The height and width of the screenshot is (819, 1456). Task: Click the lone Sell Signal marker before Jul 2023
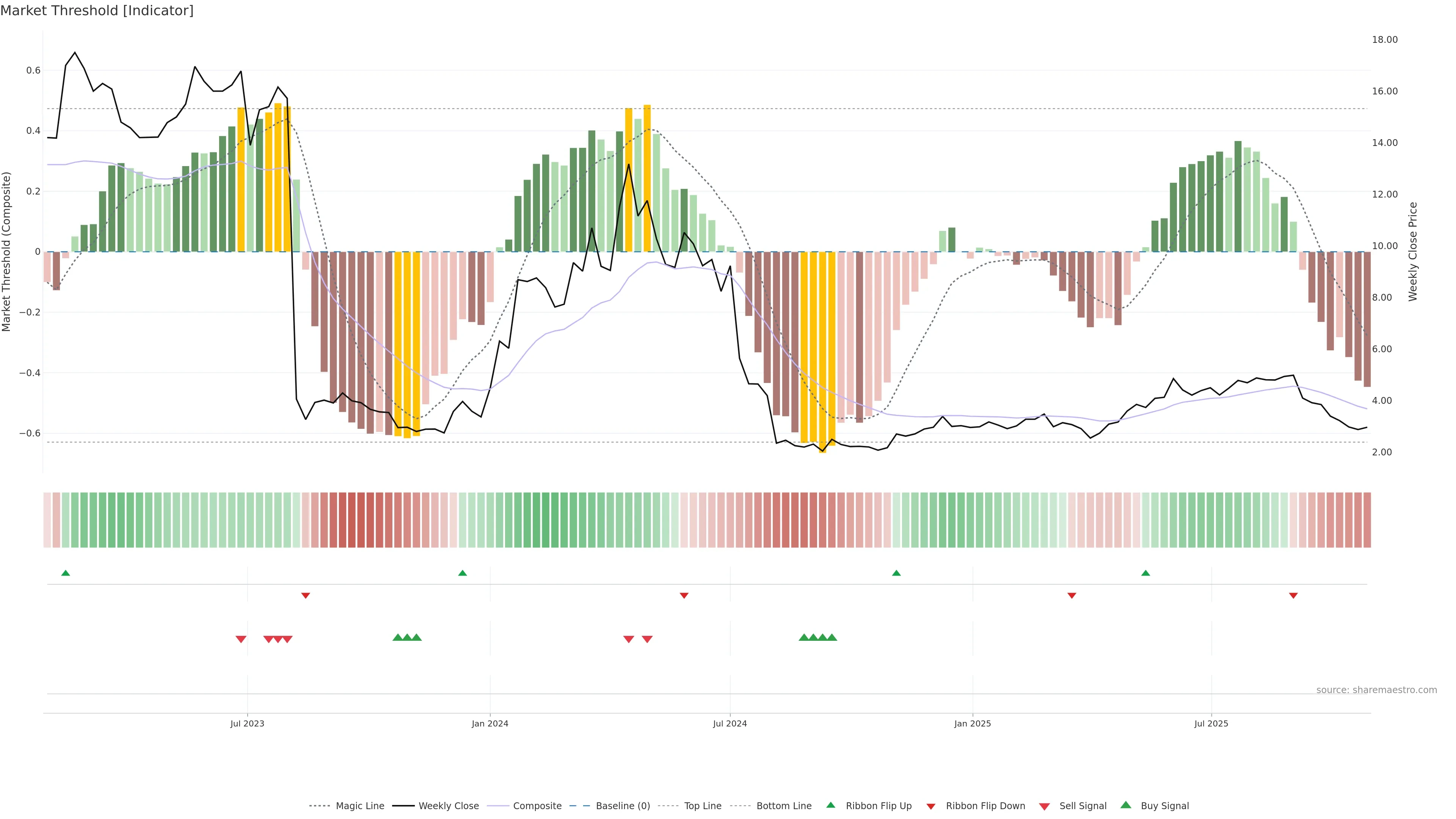point(241,639)
